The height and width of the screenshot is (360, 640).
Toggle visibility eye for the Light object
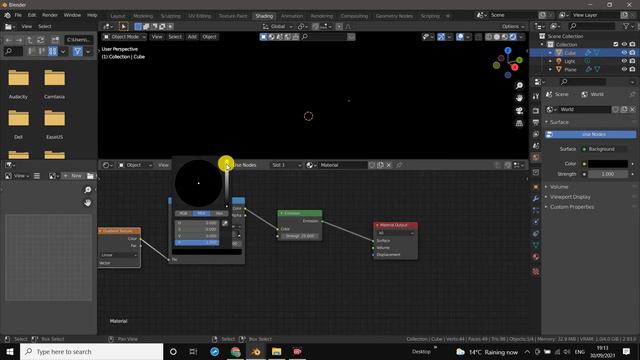pos(624,61)
